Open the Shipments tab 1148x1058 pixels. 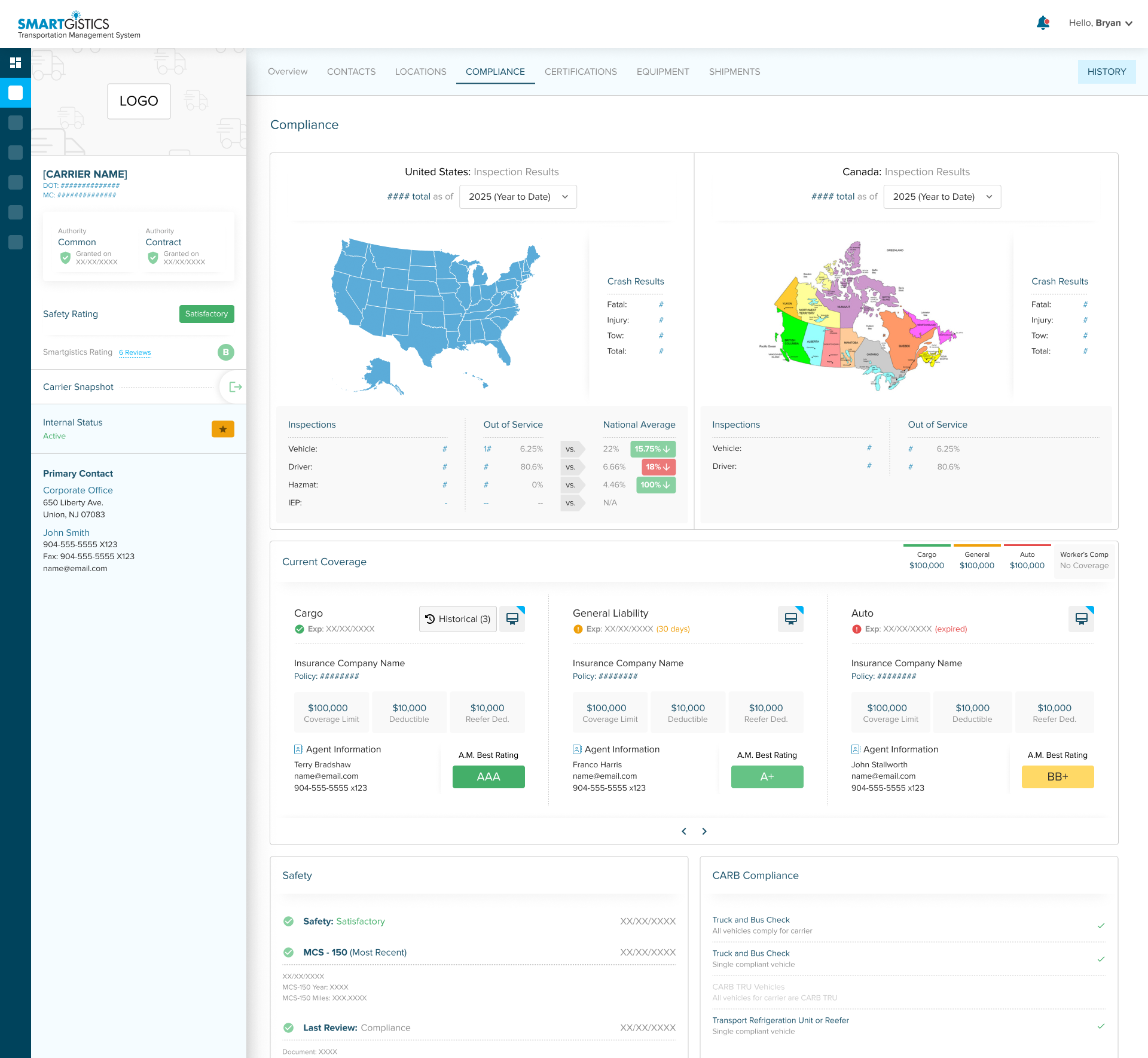(734, 71)
